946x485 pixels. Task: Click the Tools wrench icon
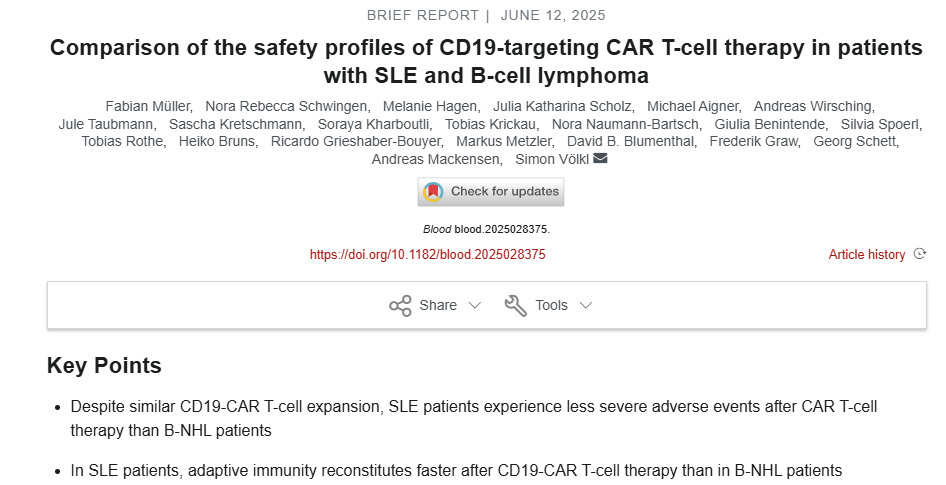coord(516,305)
